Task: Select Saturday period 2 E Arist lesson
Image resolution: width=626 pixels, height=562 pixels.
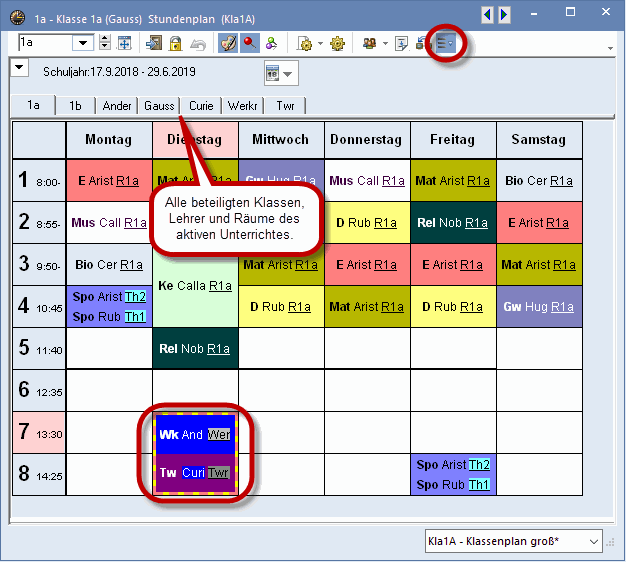Action: point(539,223)
